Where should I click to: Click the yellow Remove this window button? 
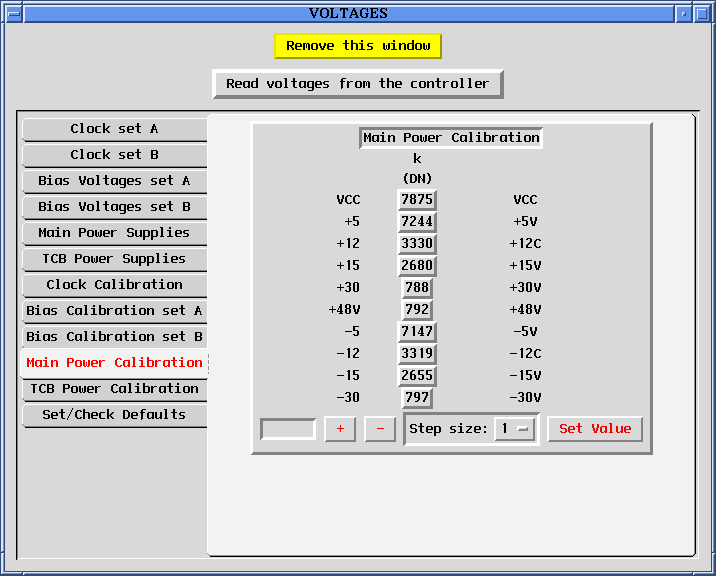pyautogui.click(x=358, y=46)
